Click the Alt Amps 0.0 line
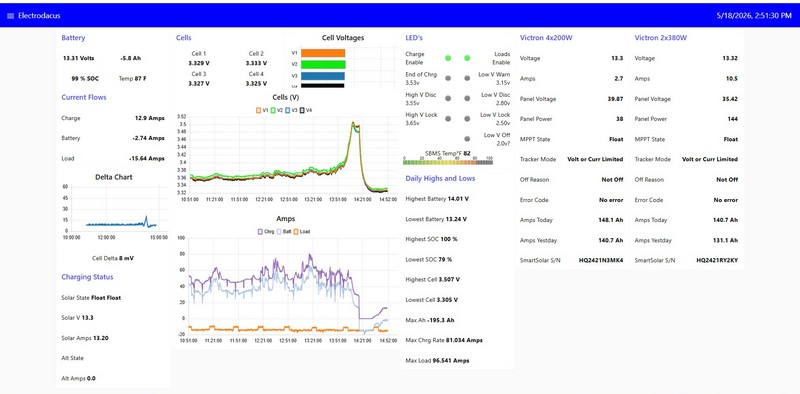Viewport: 800px width, 394px height. (x=79, y=379)
